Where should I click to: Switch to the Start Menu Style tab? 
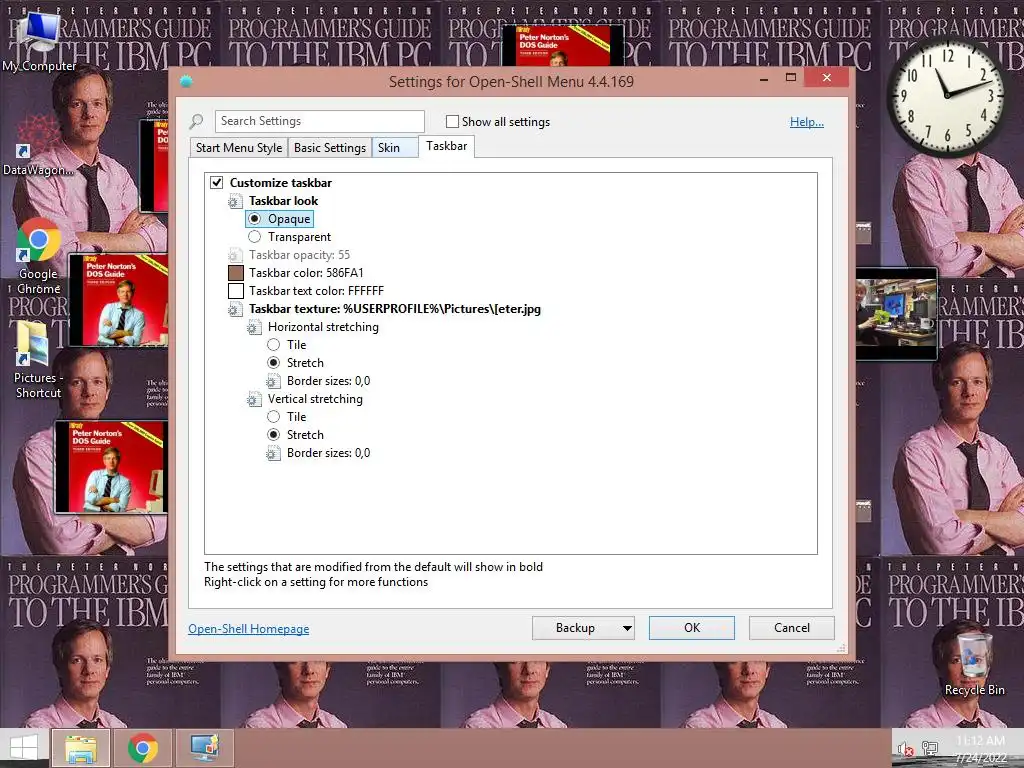239,148
